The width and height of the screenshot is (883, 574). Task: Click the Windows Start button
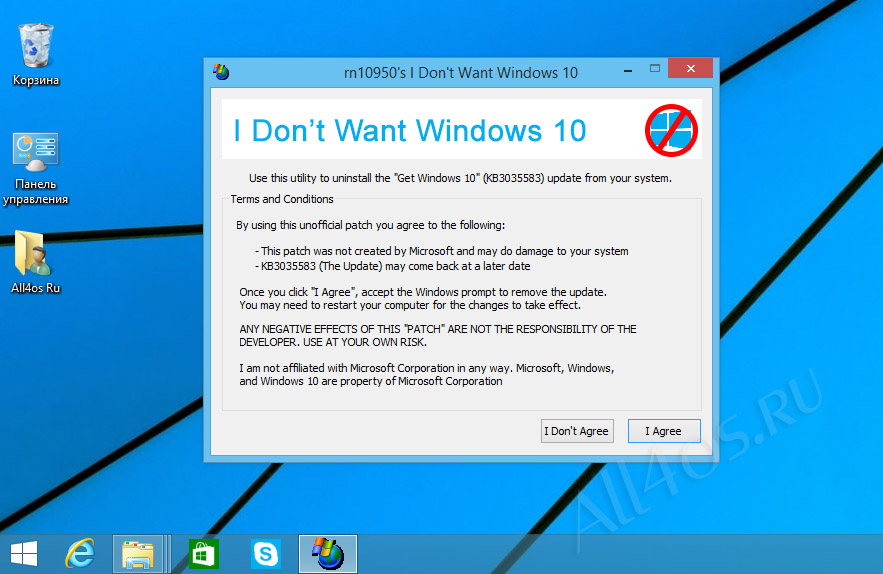pos(24,554)
